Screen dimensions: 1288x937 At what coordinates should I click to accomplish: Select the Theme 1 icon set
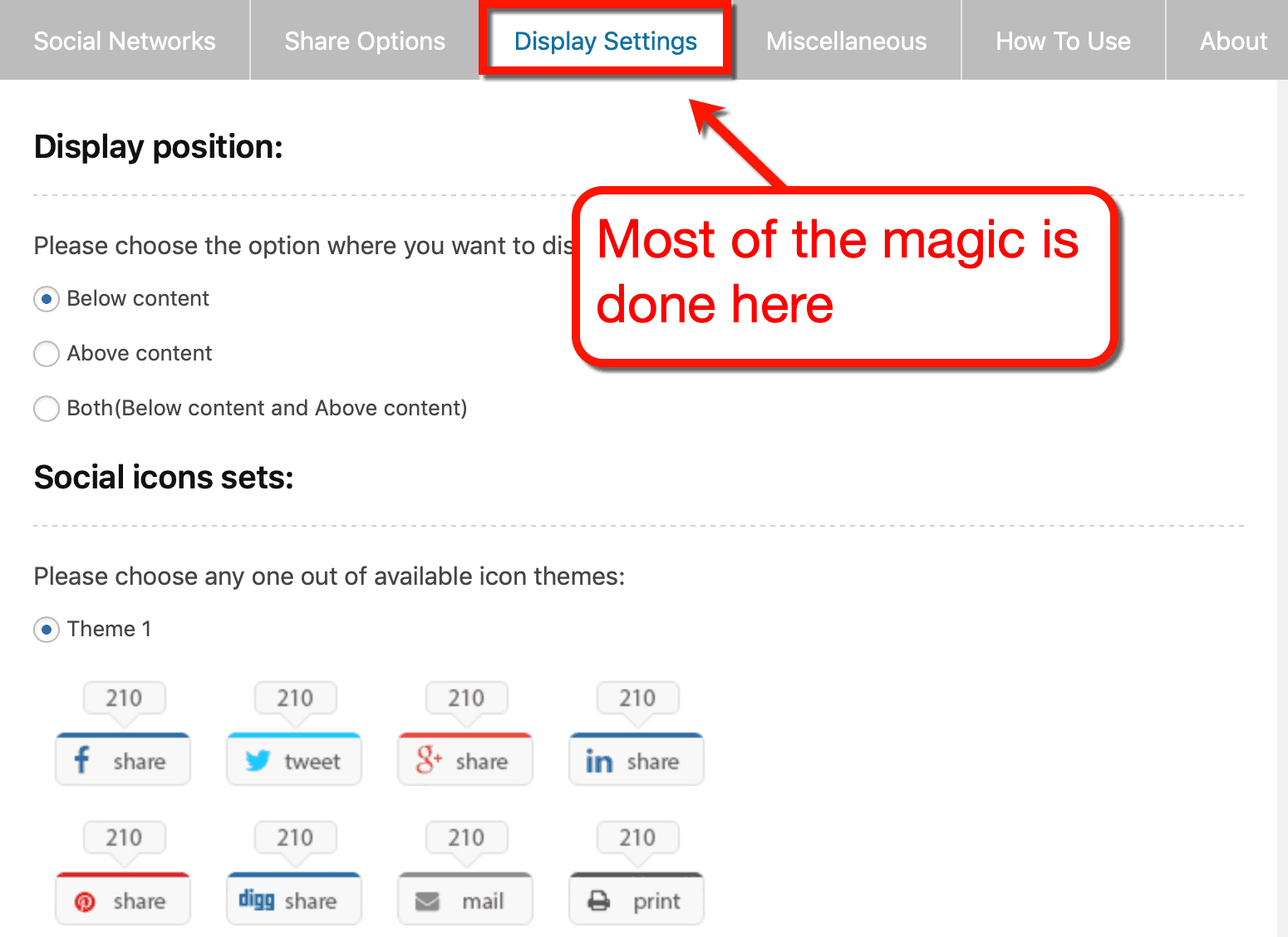point(47,630)
